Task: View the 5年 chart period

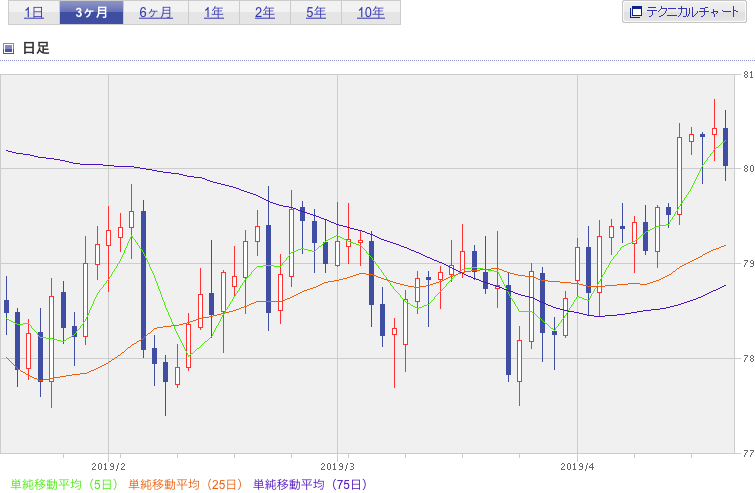Action: coord(316,13)
